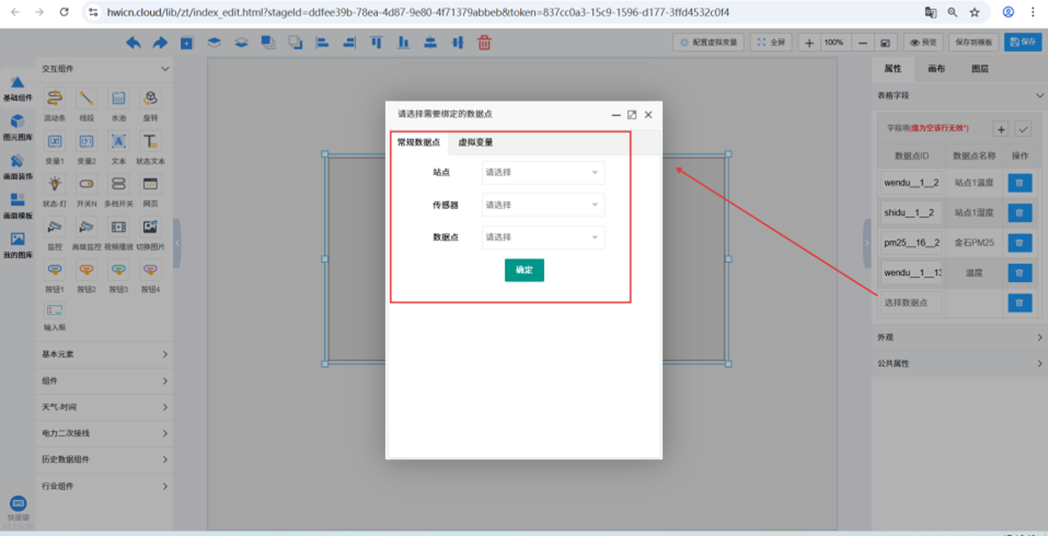This screenshot has height=536, width=1048.
Task: Expand the 基本元素 section
Action: [x=103, y=354]
